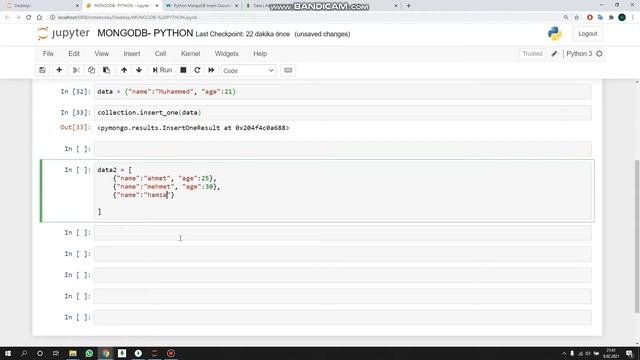Bookmark this page with star icon
The width and height of the screenshot is (640, 360).
pyautogui.click(x=576, y=17)
